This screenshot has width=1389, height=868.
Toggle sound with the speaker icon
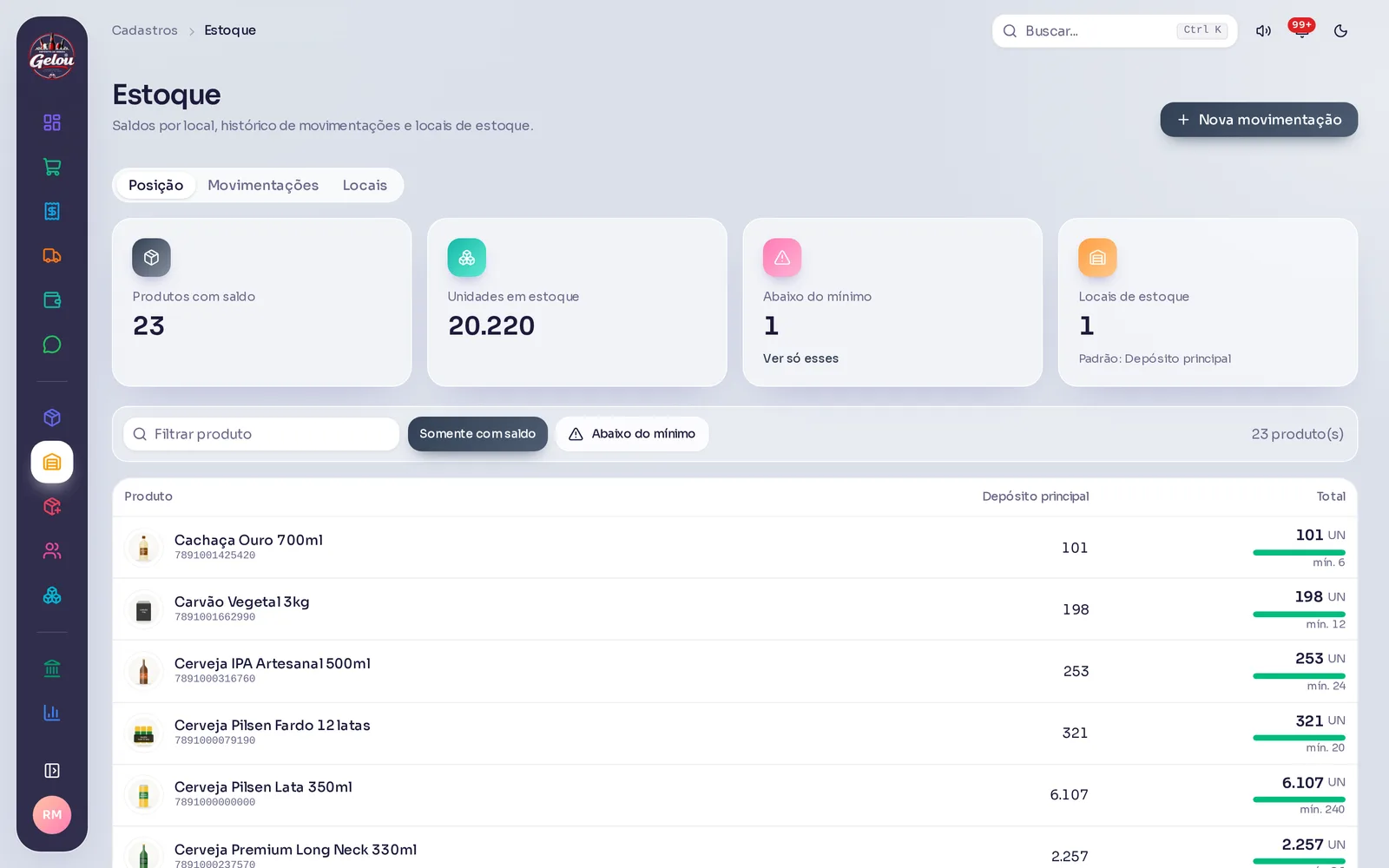1263,31
